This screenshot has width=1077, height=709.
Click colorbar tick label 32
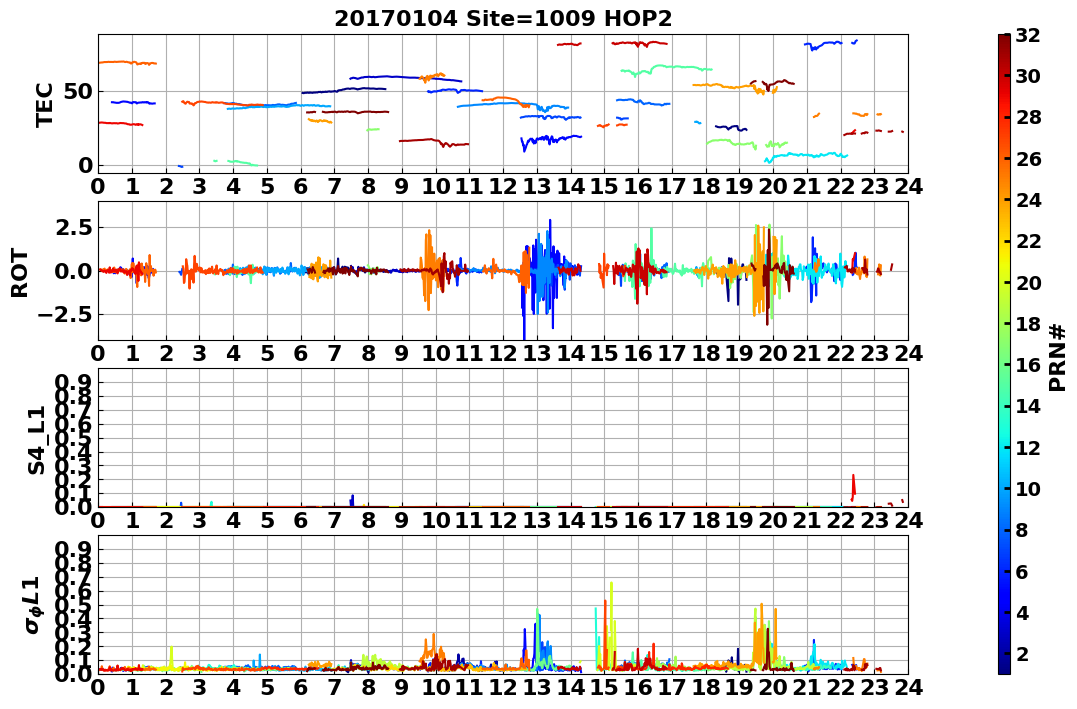tap(1028, 35)
